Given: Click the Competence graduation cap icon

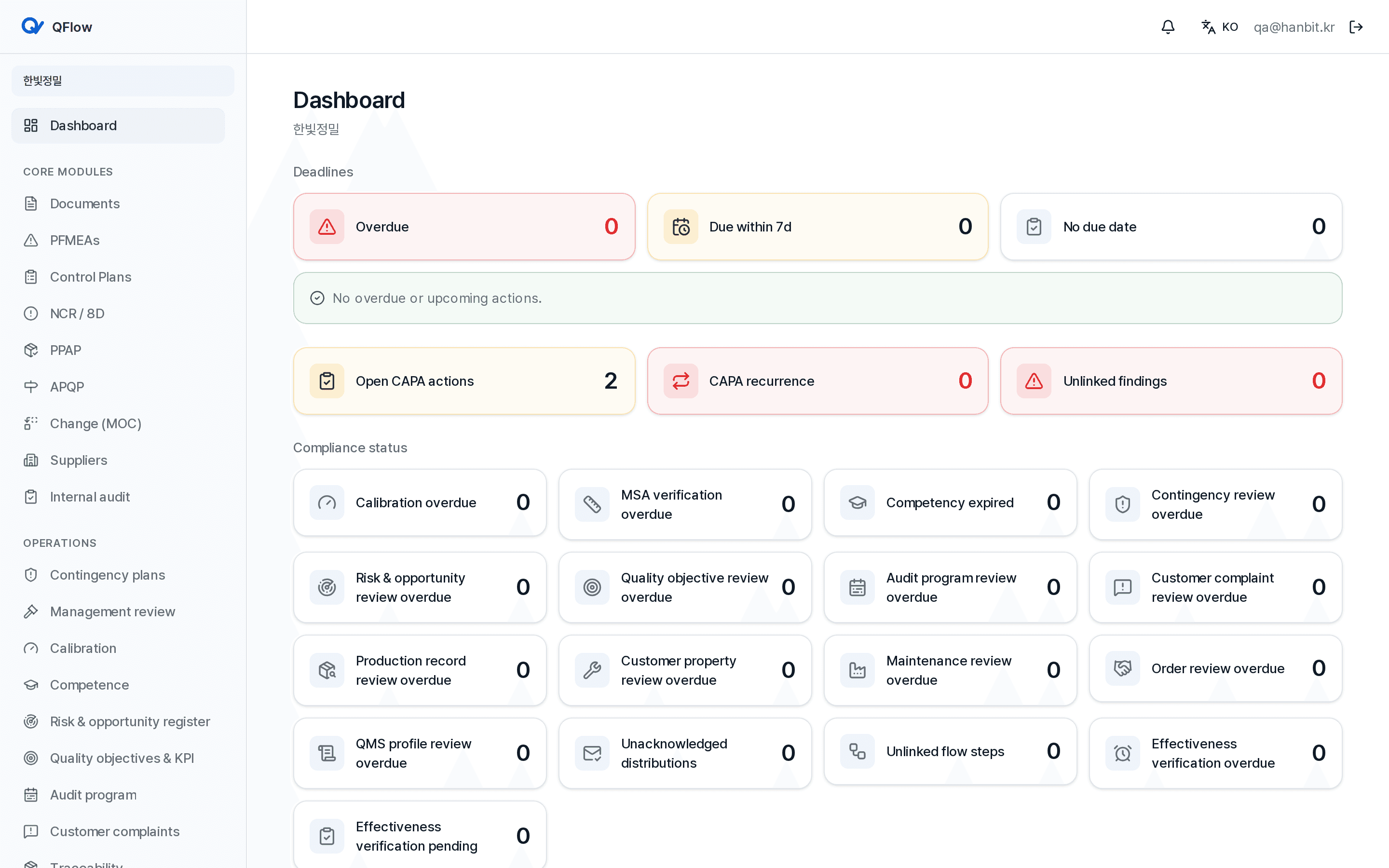Looking at the screenshot, I should (x=31, y=685).
